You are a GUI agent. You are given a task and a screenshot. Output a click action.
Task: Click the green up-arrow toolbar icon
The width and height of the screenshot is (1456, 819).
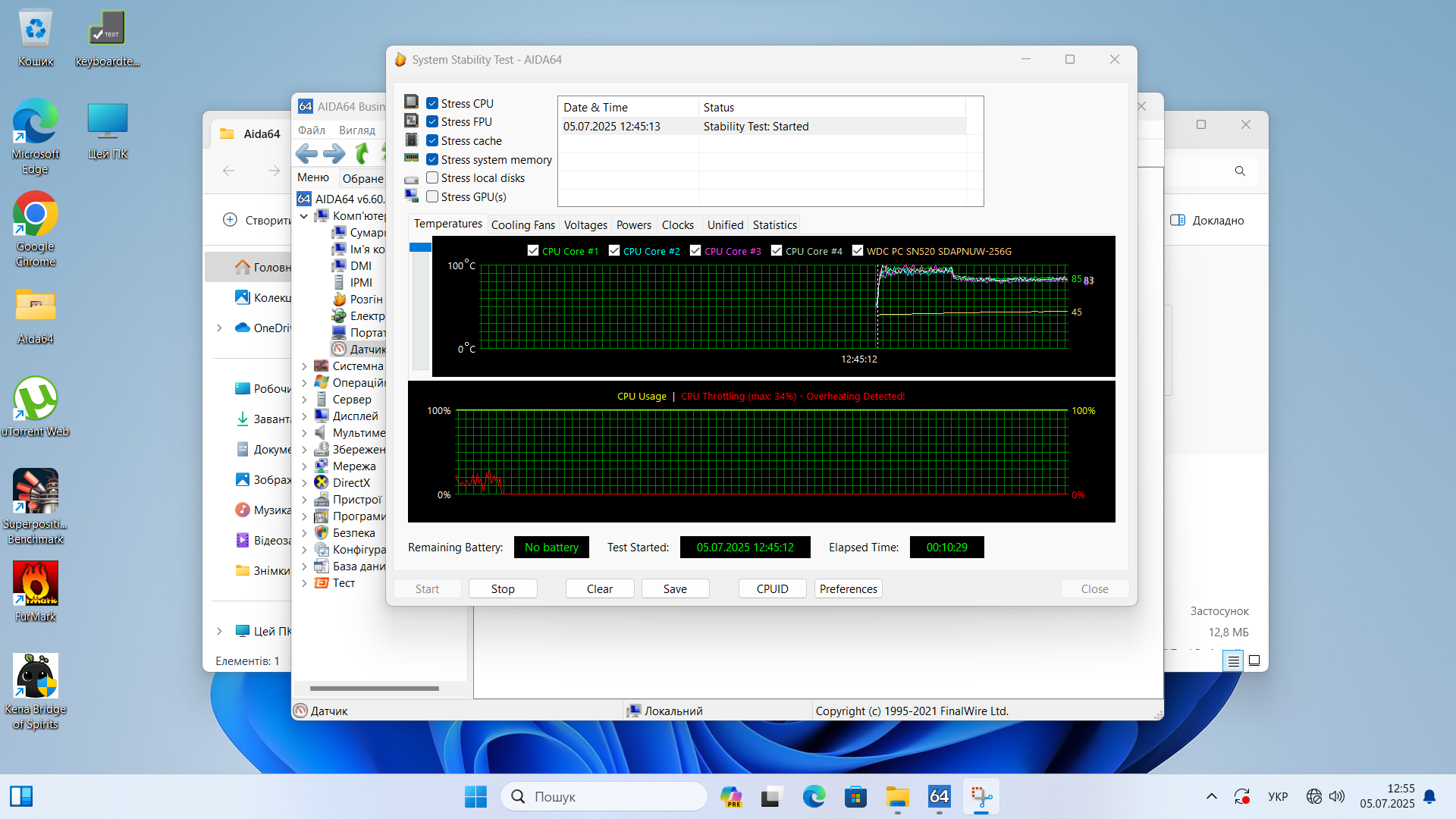coord(362,154)
